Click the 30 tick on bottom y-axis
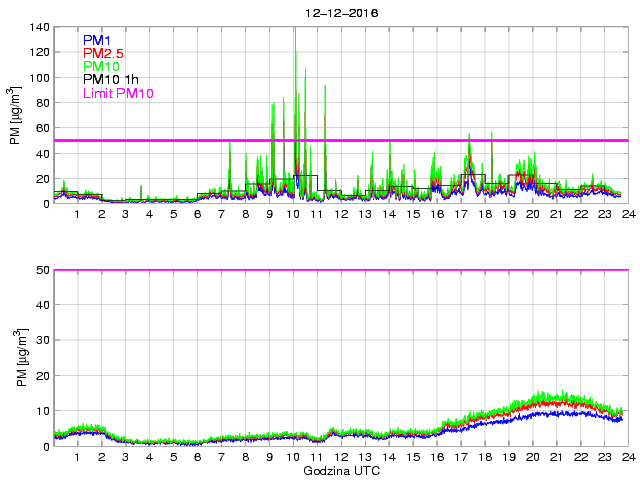 coord(41,340)
